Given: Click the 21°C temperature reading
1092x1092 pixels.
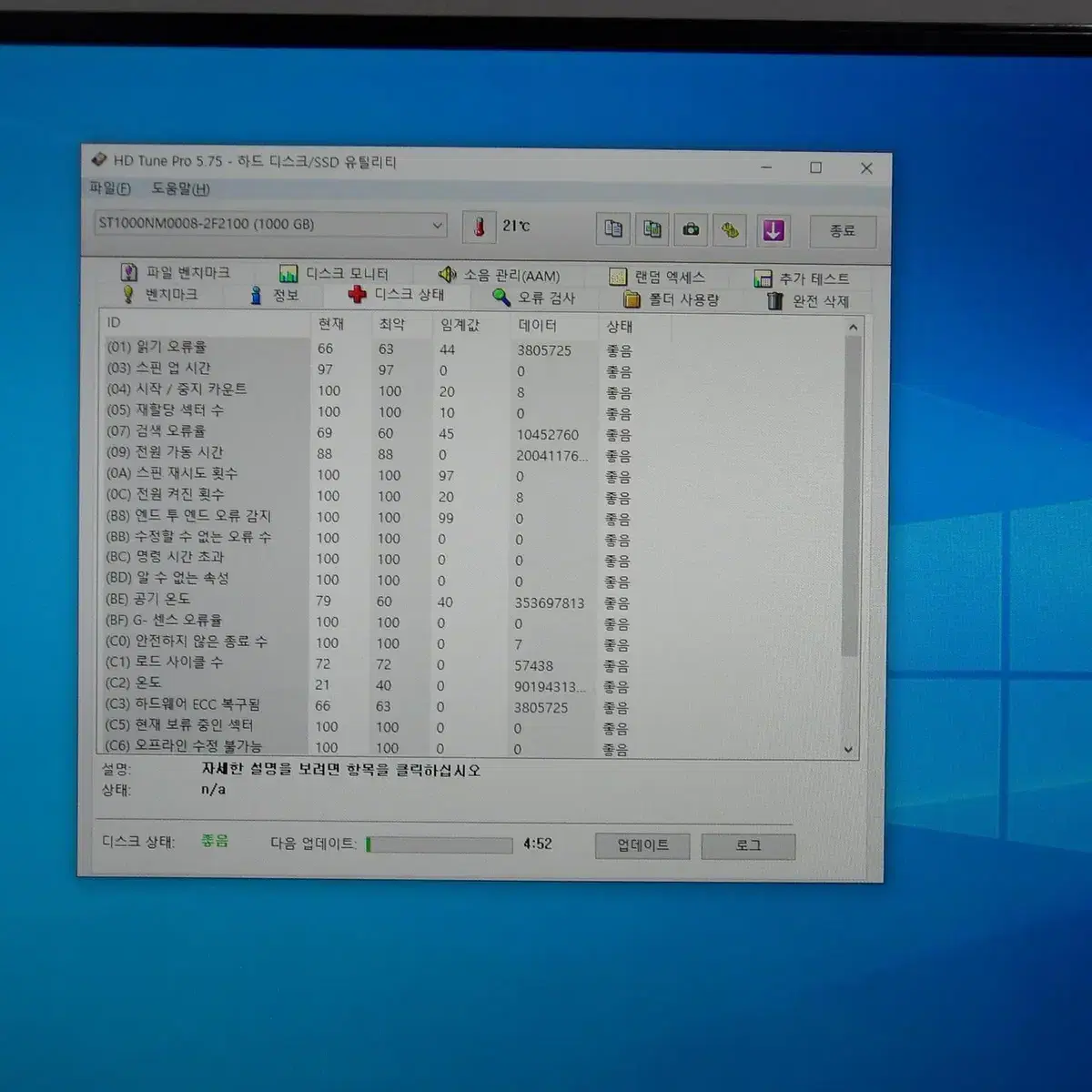Looking at the screenshot, I should [516, 226].
